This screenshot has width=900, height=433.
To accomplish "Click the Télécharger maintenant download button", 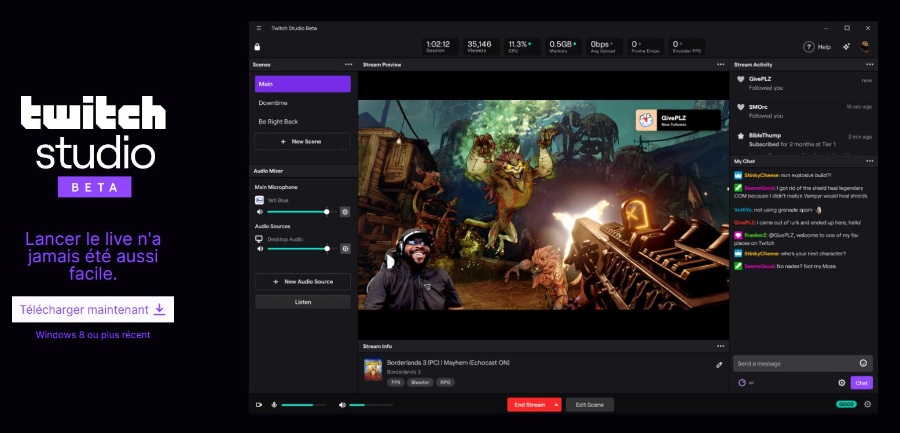I will point(93,310).
